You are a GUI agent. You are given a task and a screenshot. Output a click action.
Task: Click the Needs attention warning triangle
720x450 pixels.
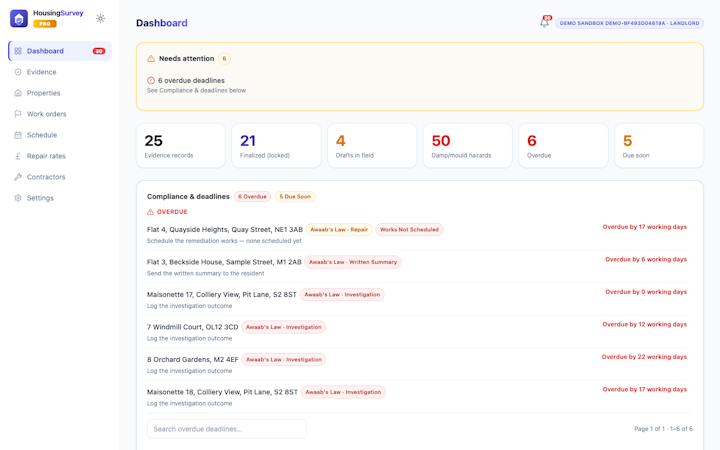[x=151, y=59]
